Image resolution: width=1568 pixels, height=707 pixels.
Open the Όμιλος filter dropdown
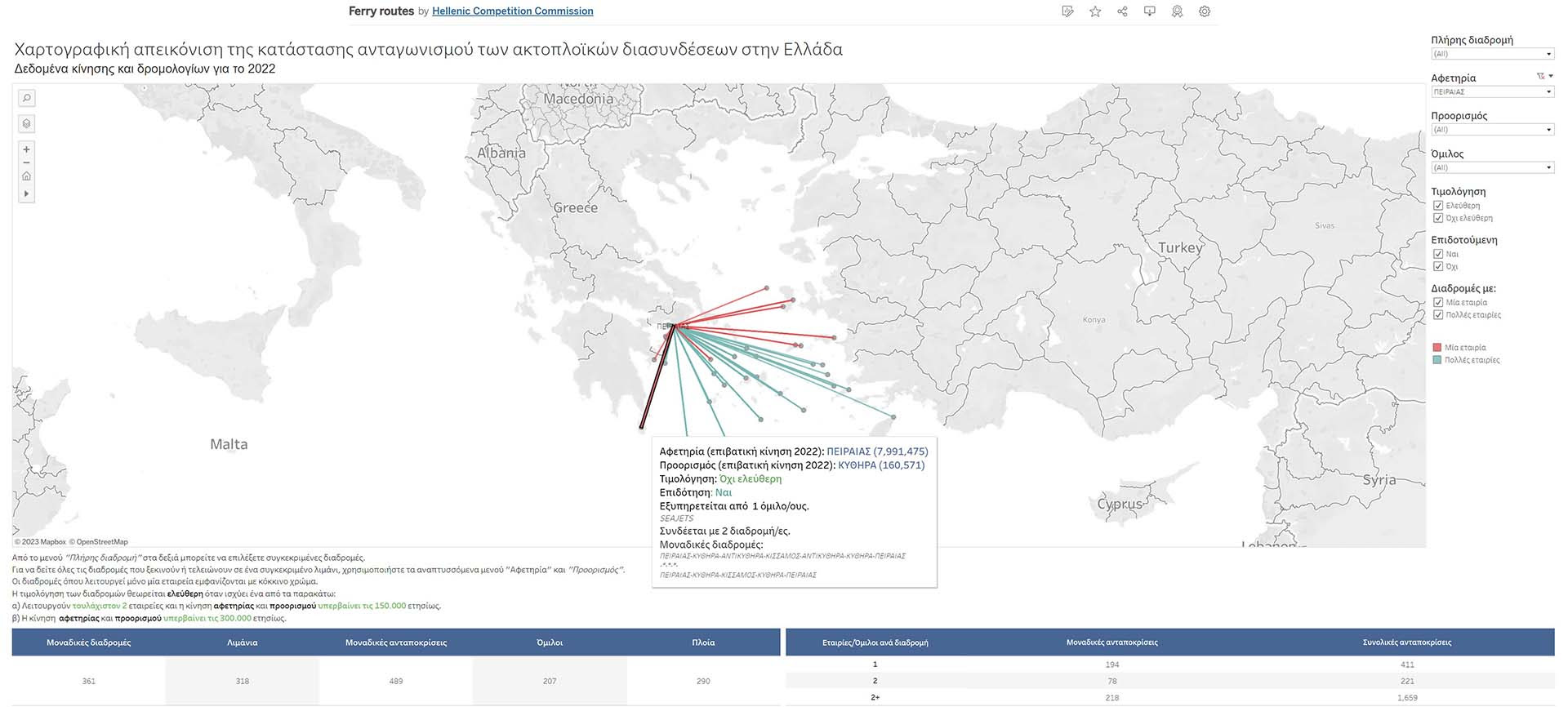1492,168
